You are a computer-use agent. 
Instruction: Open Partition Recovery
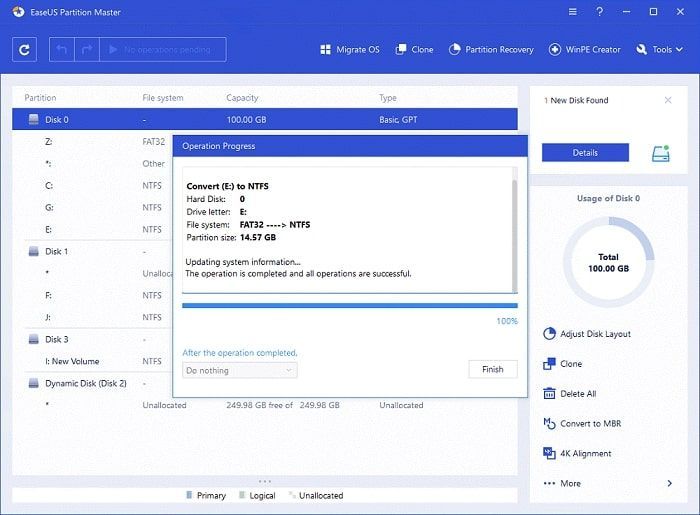tap(491, 49)
